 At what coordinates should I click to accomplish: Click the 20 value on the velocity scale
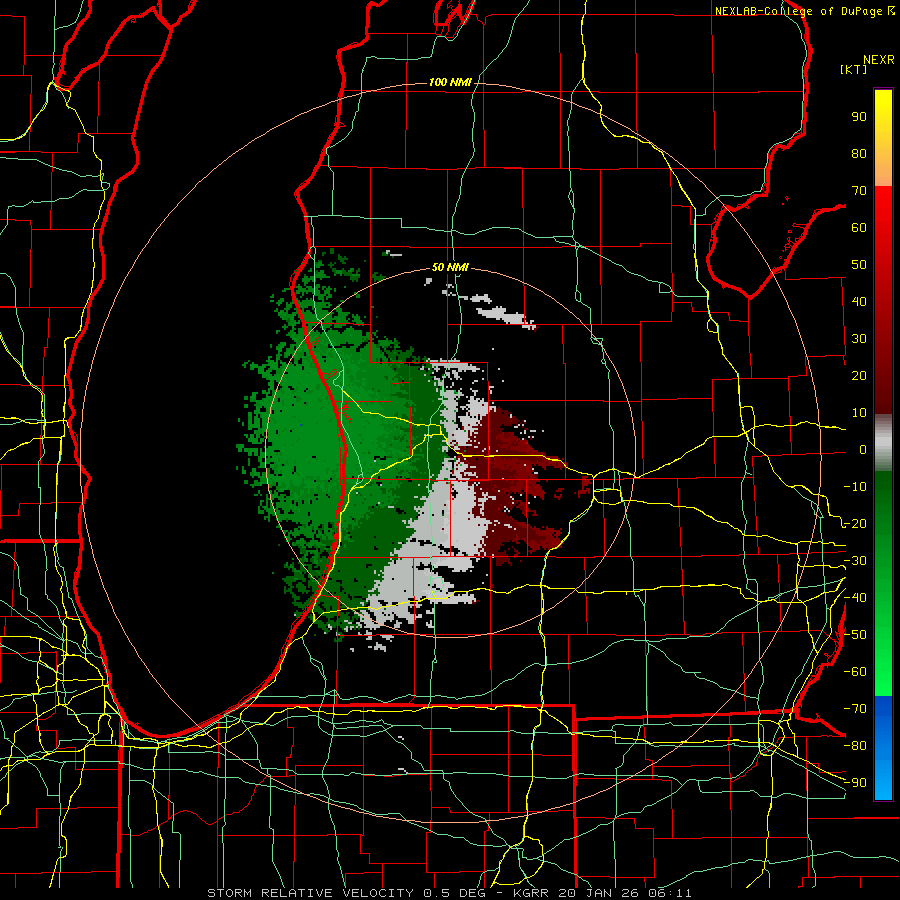click(859, 375)
